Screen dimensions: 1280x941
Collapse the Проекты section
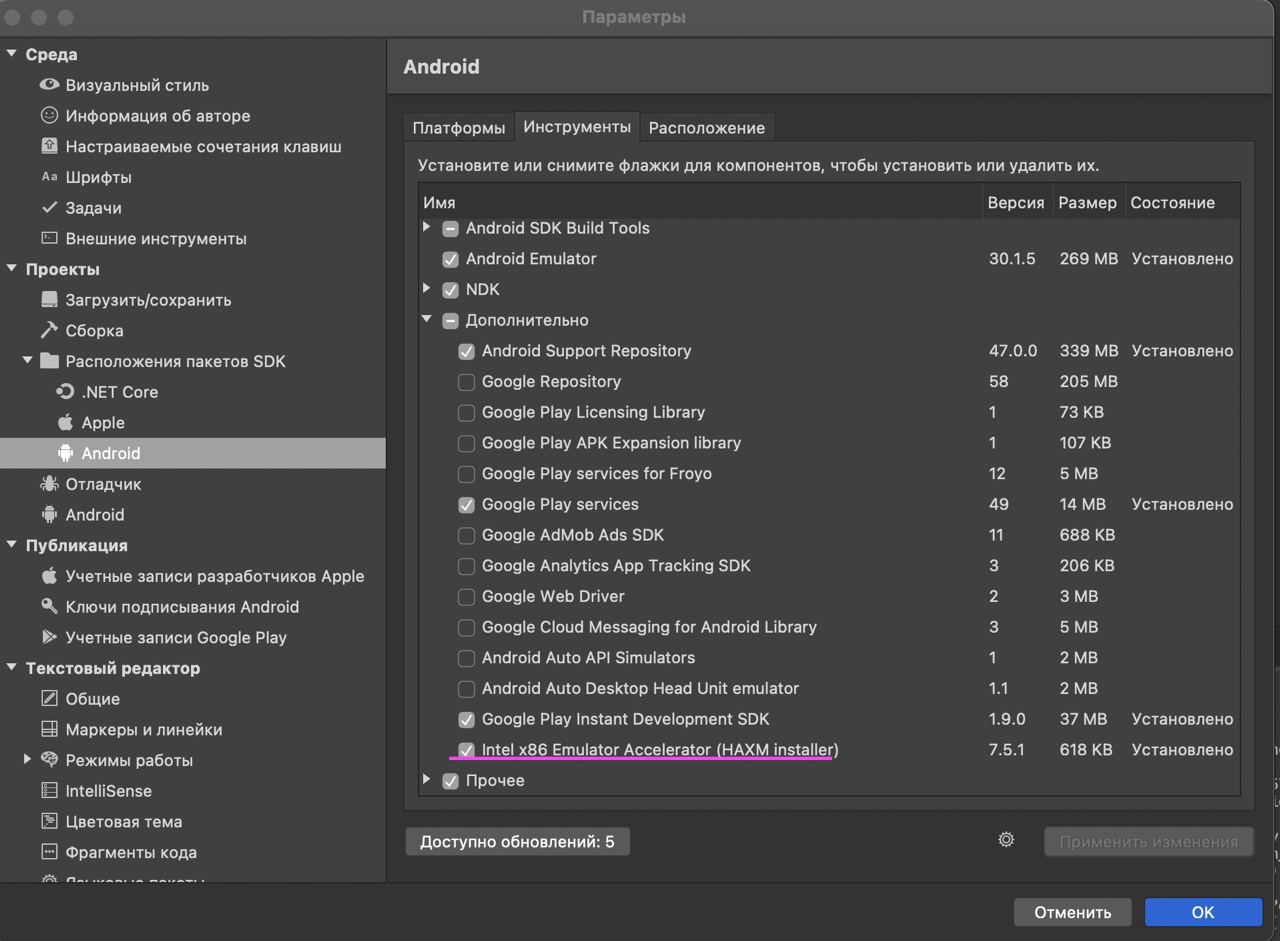pyautogui.click(x=12, y=269)
